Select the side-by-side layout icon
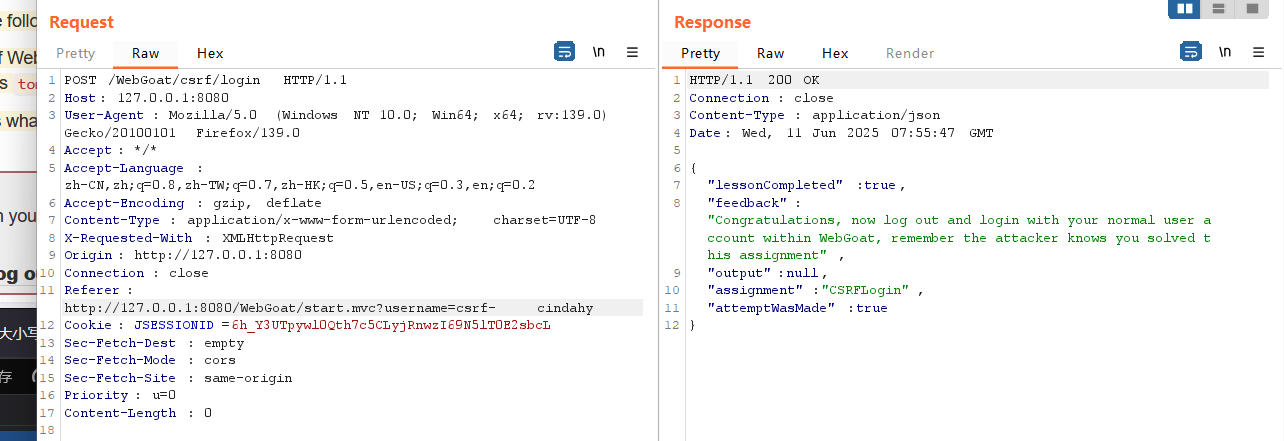1284x441 pixels. 1184,9
